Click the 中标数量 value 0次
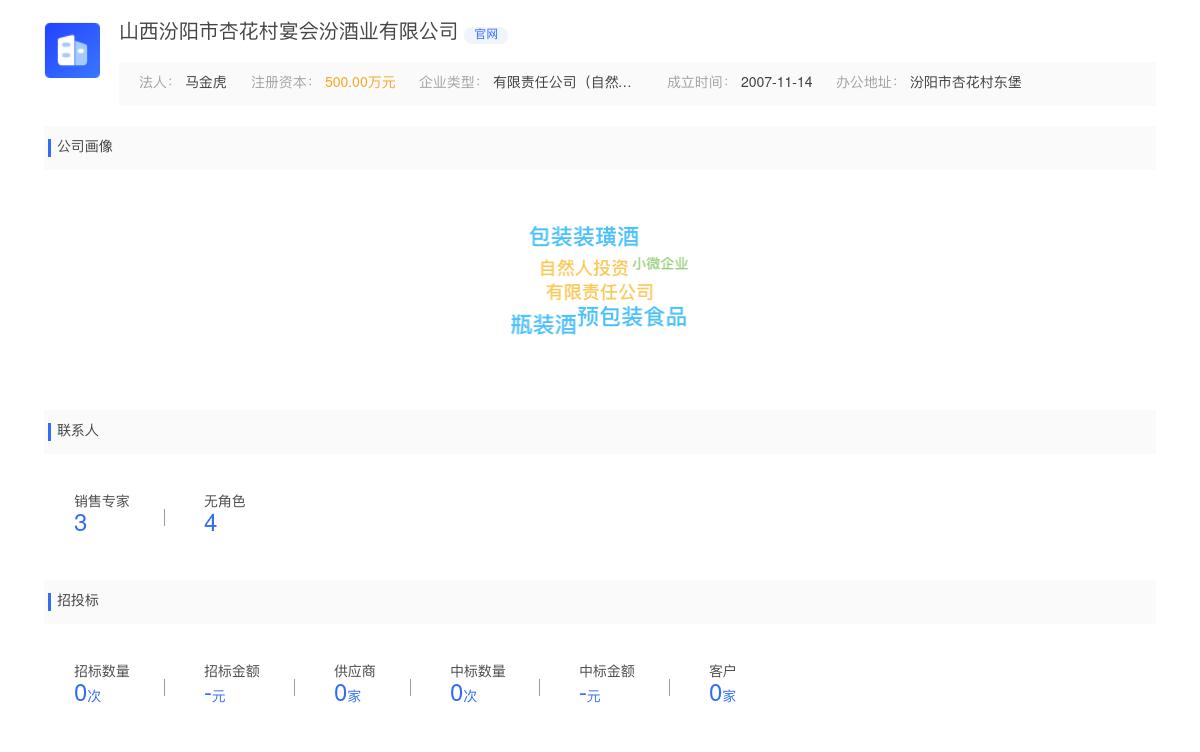The height and width of the screenshot is (752, 1200). click(x=464, y=694)
